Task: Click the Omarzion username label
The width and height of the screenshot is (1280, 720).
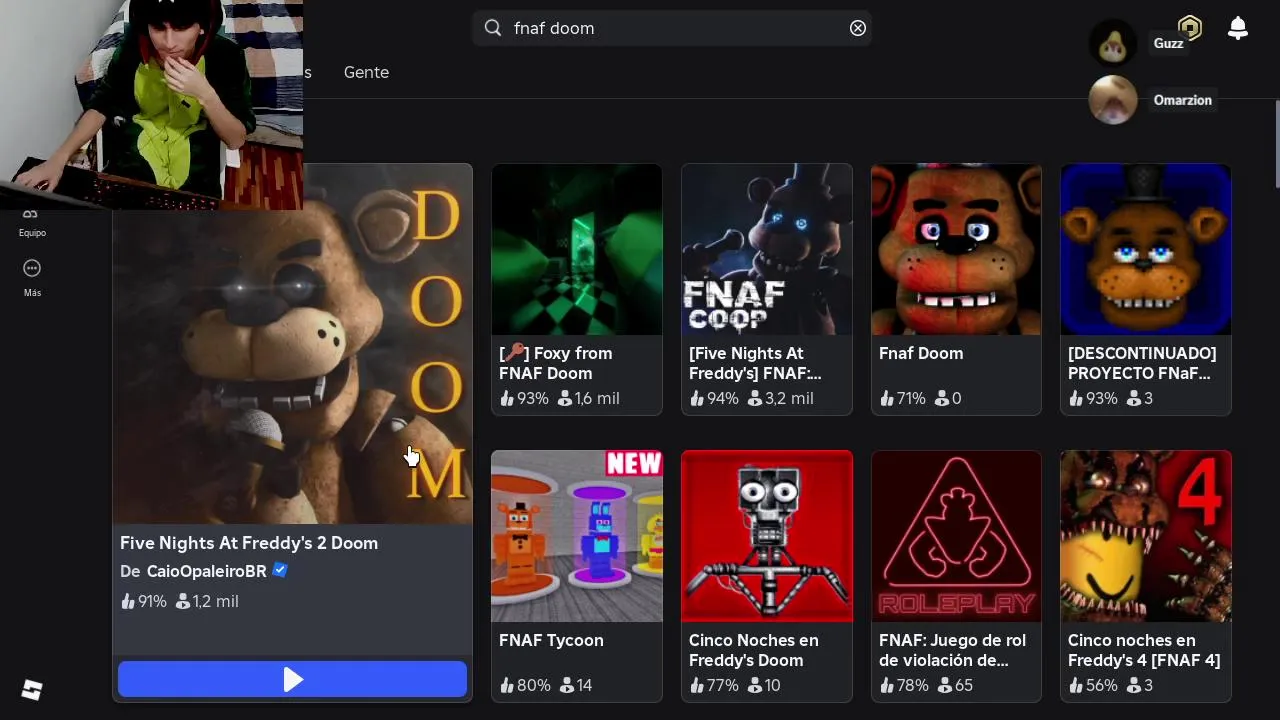Action: point(1182,100)
